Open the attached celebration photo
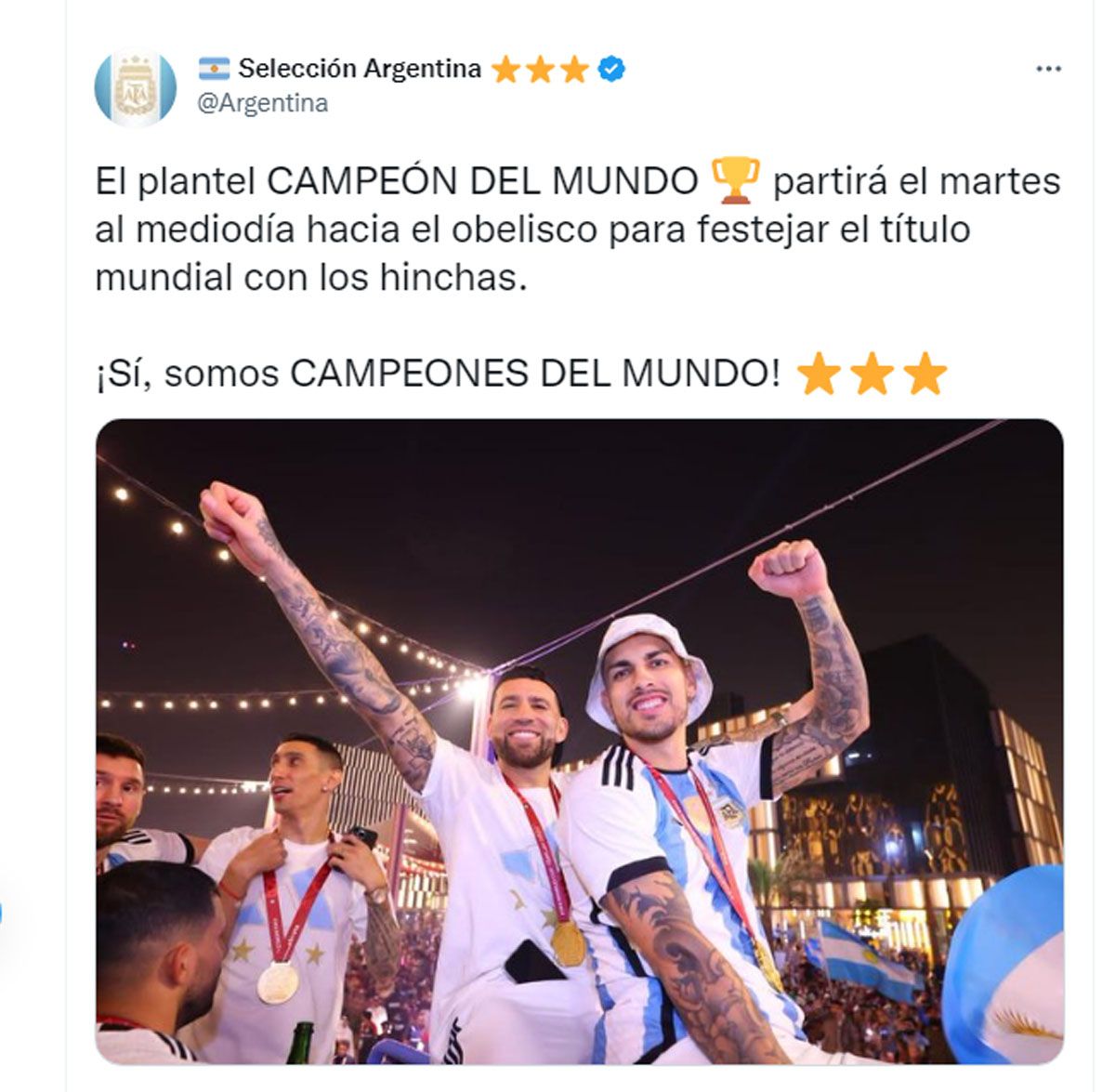1115x1092 pixels. [580, 741]
